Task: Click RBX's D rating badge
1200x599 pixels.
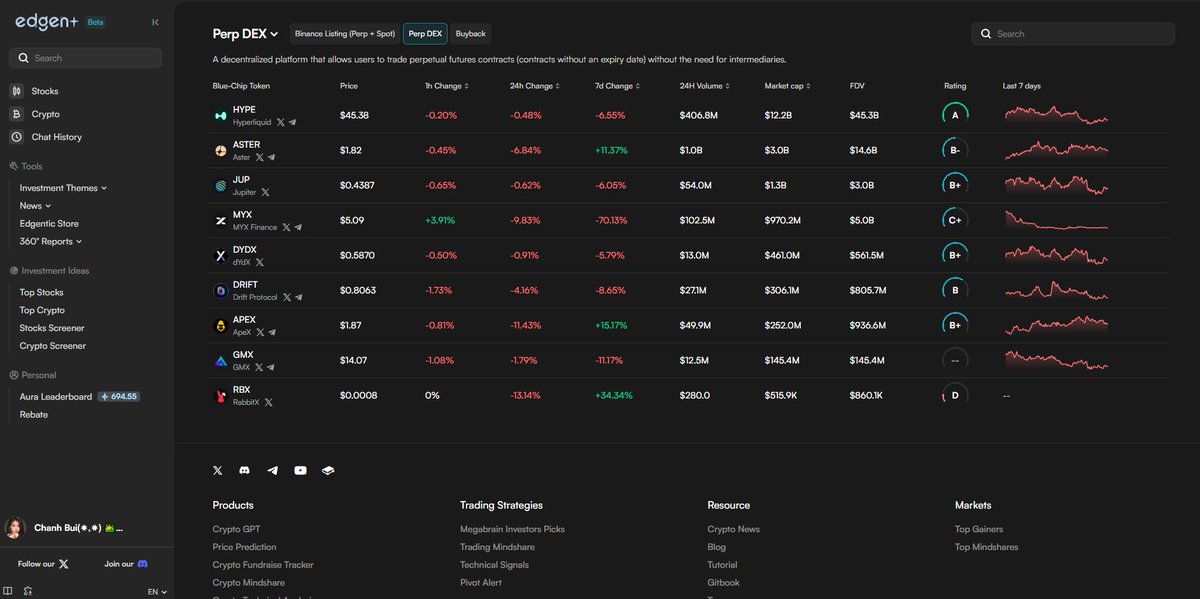Action: tap(955, 396)
